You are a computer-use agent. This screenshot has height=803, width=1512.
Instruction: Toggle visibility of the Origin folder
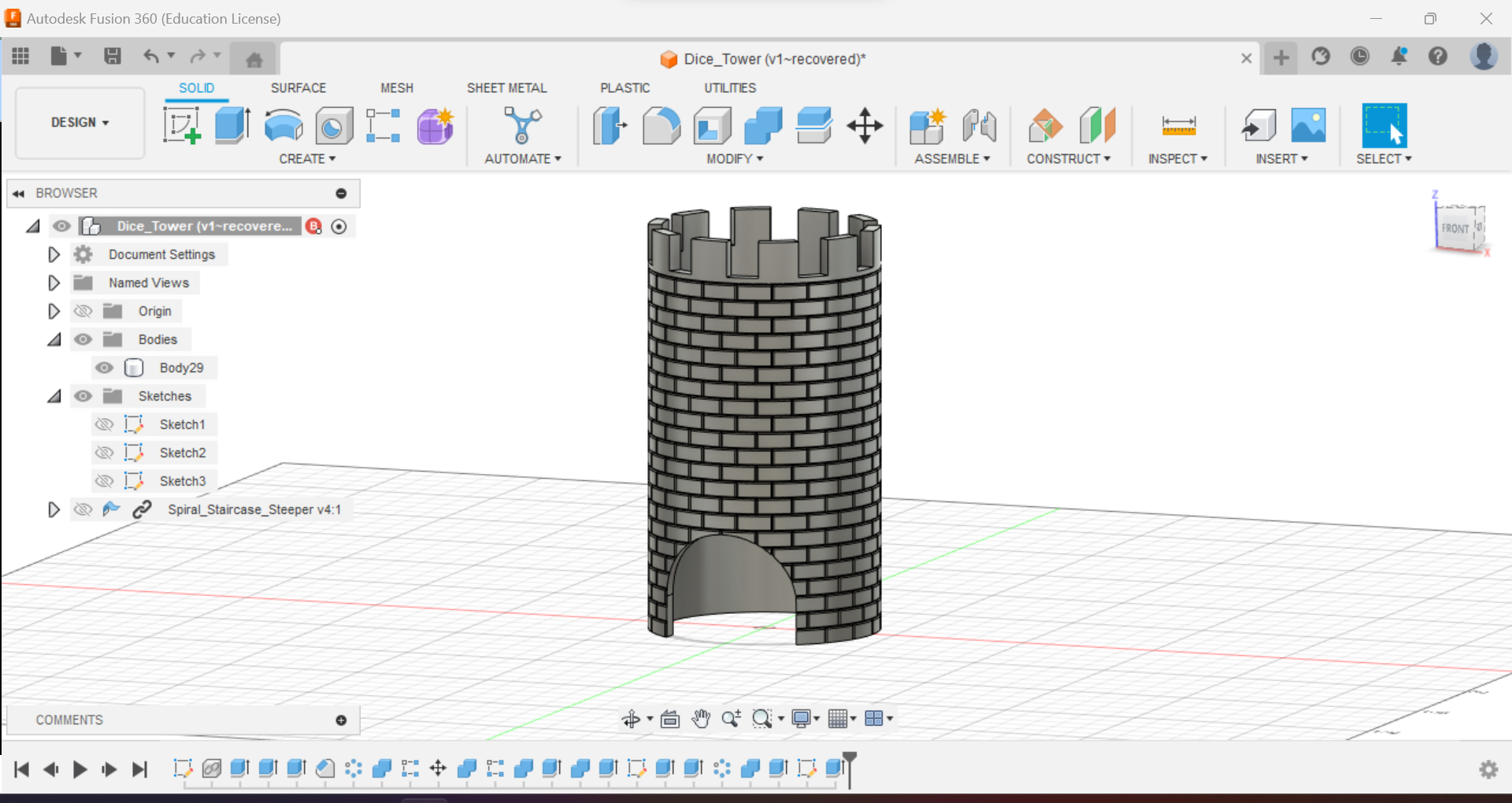pos(83,311)
